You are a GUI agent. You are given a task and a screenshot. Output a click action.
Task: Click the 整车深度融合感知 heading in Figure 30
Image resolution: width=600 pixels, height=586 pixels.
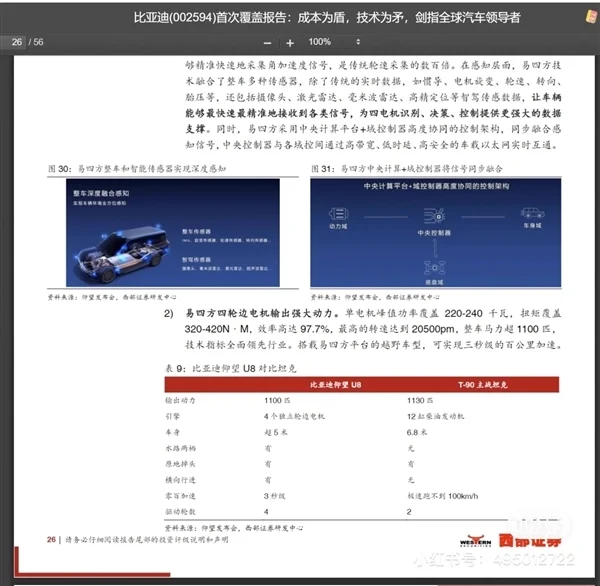coord(101,193)
